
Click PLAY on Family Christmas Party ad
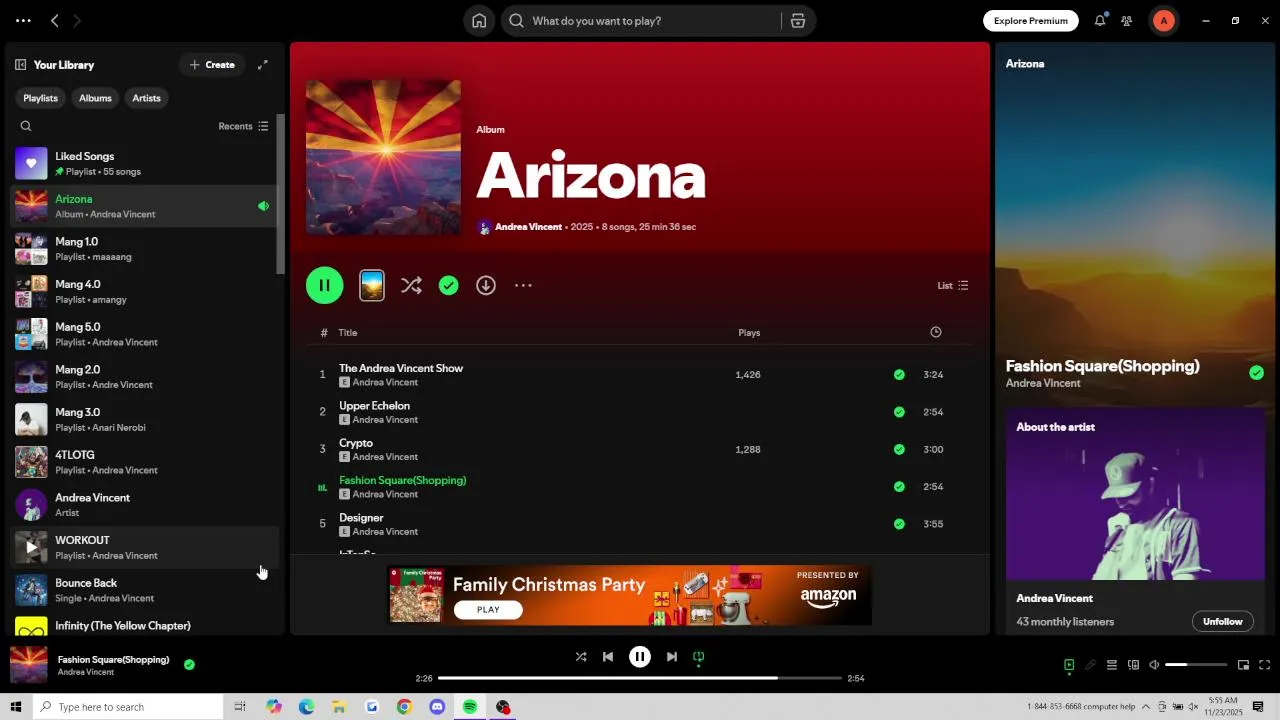[x=488, y=610]
